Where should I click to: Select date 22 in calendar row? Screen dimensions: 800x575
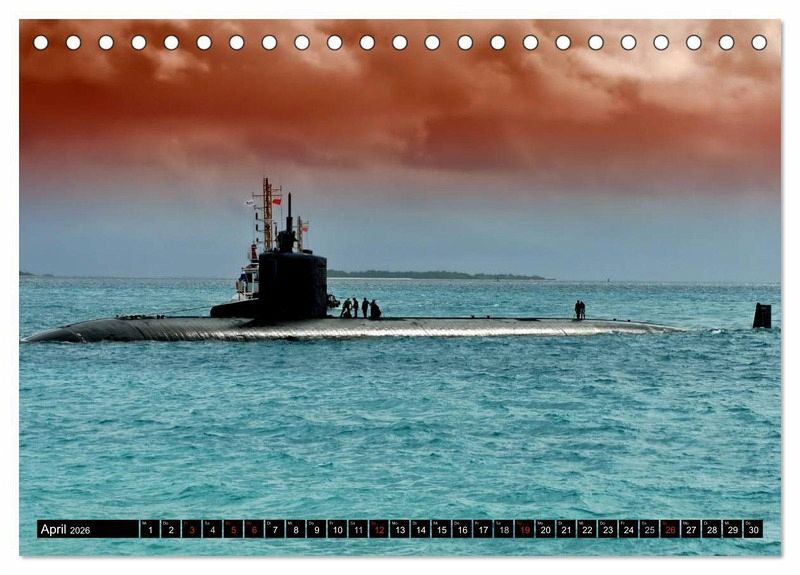click(587, 529)
